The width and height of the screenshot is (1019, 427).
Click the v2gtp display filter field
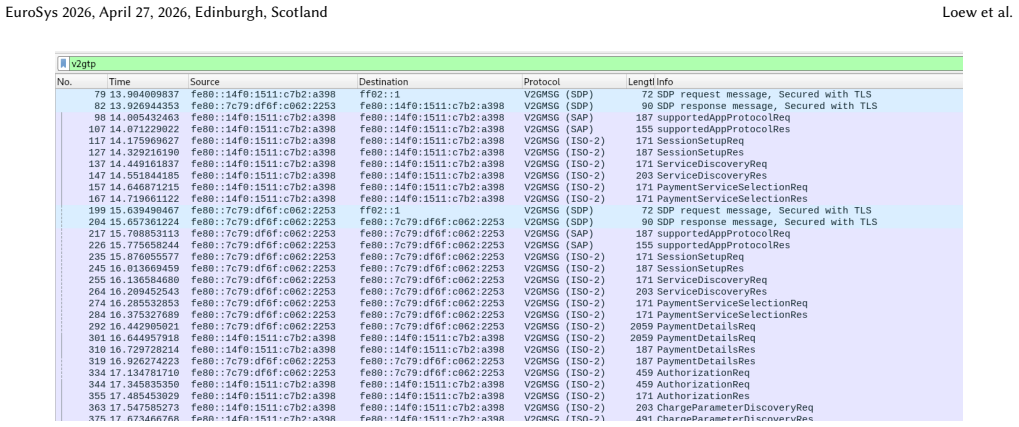point(515,64)
